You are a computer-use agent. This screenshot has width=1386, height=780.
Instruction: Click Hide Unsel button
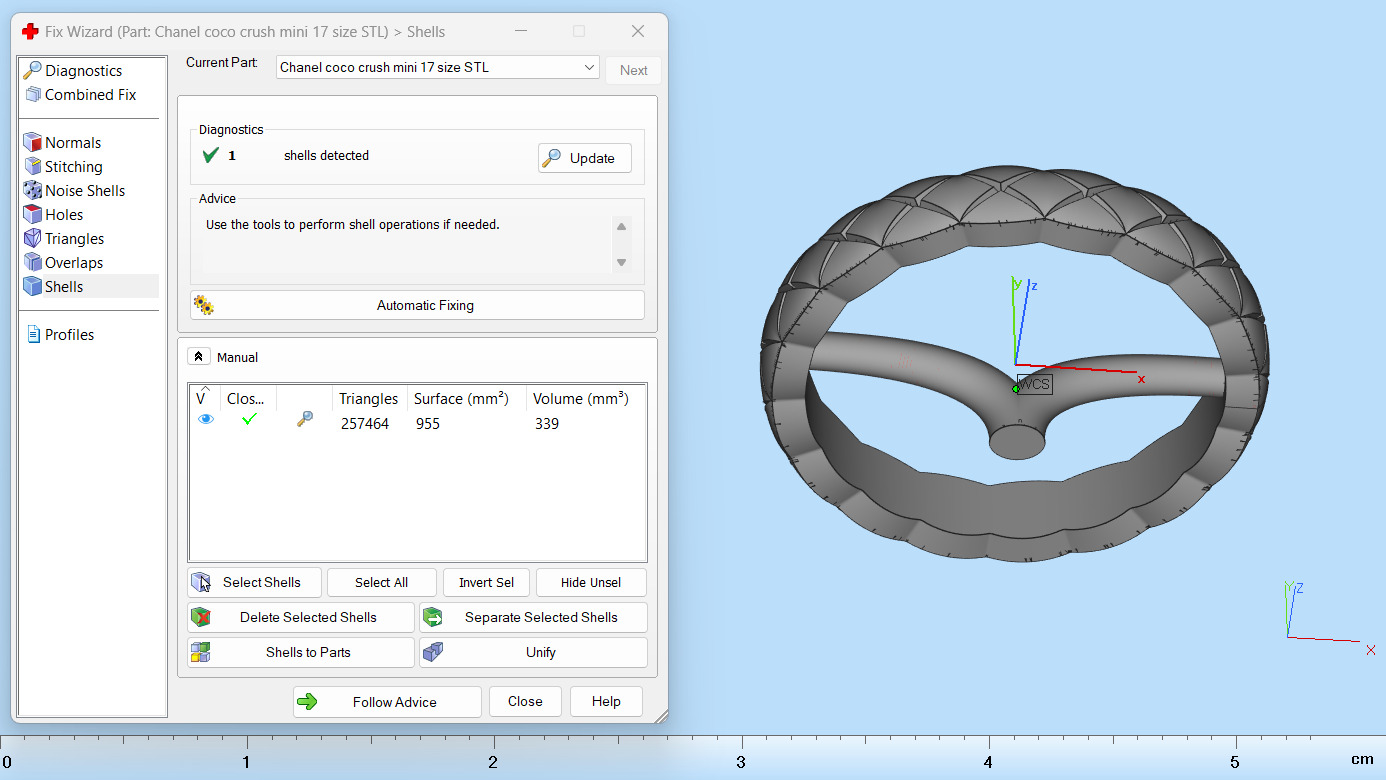tap(591, 582)
